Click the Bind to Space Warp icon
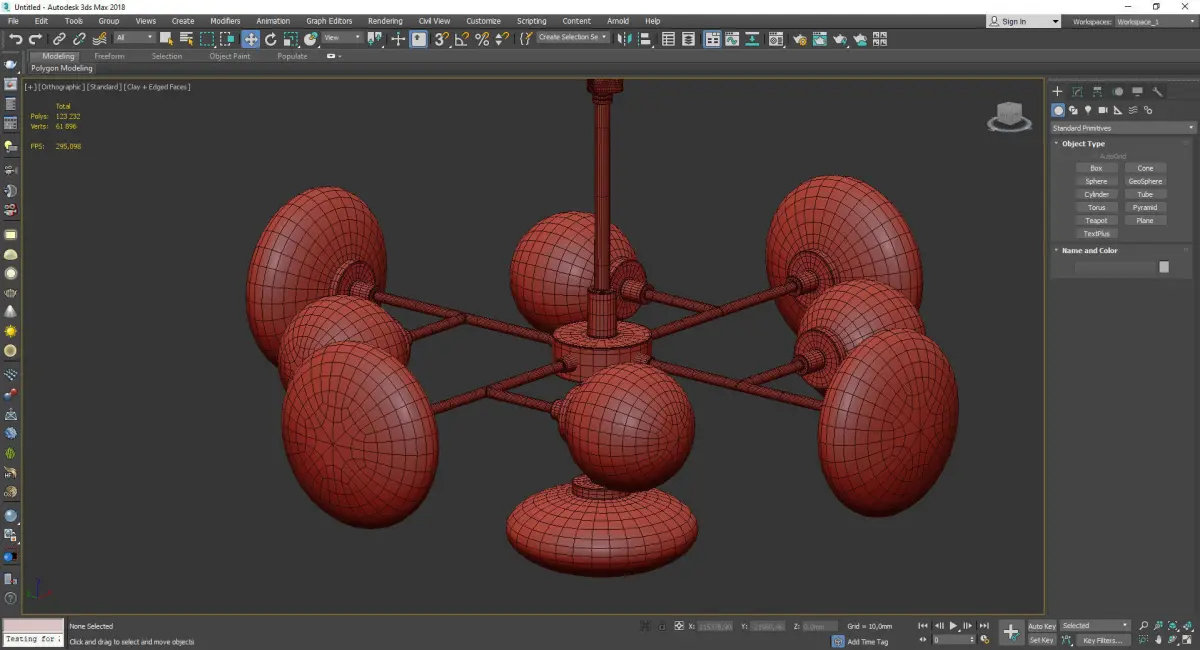This screenshot has width=1200, height=650. pyautogui.click(x=99, y=39)
